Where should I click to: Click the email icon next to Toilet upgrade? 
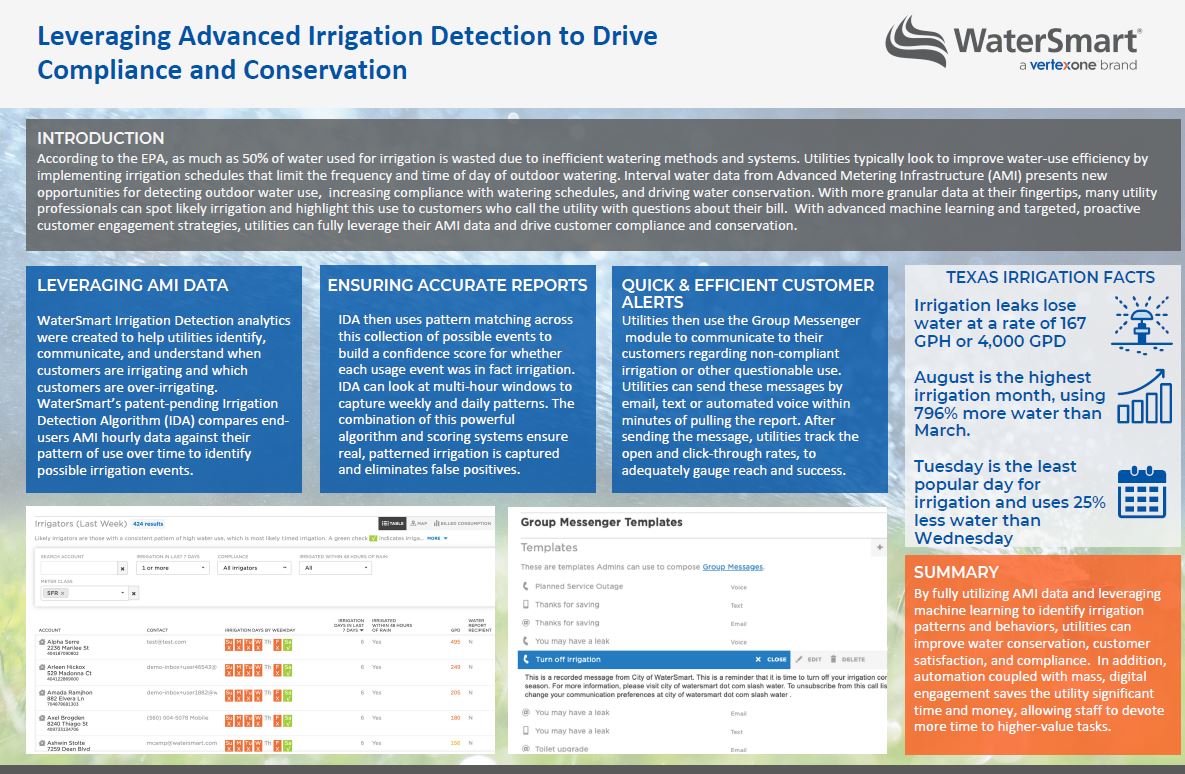525,749
